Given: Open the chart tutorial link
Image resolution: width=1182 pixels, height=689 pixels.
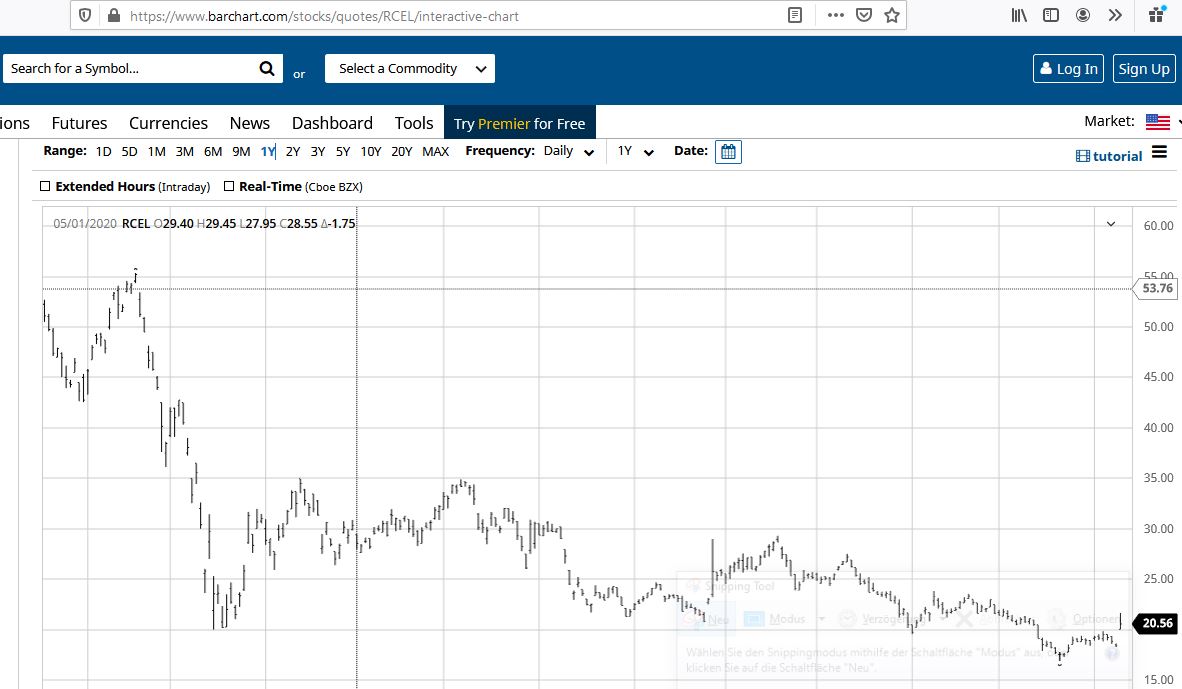Looking at the screenshot, I should [x=1109, y=156].
